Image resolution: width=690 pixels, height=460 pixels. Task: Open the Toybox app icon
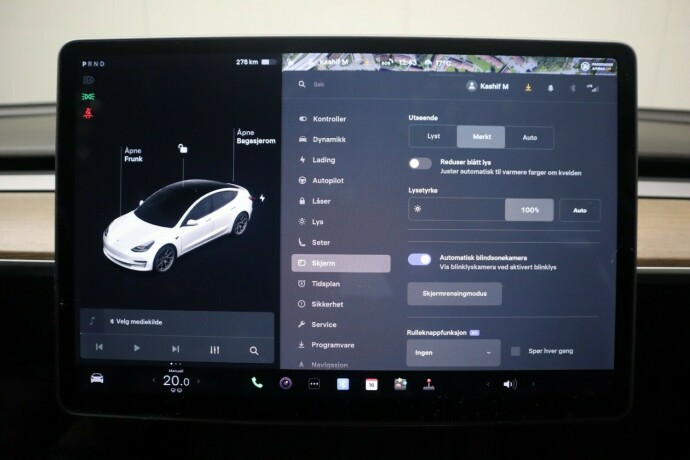pyautogui.click(x=400, y=385)
